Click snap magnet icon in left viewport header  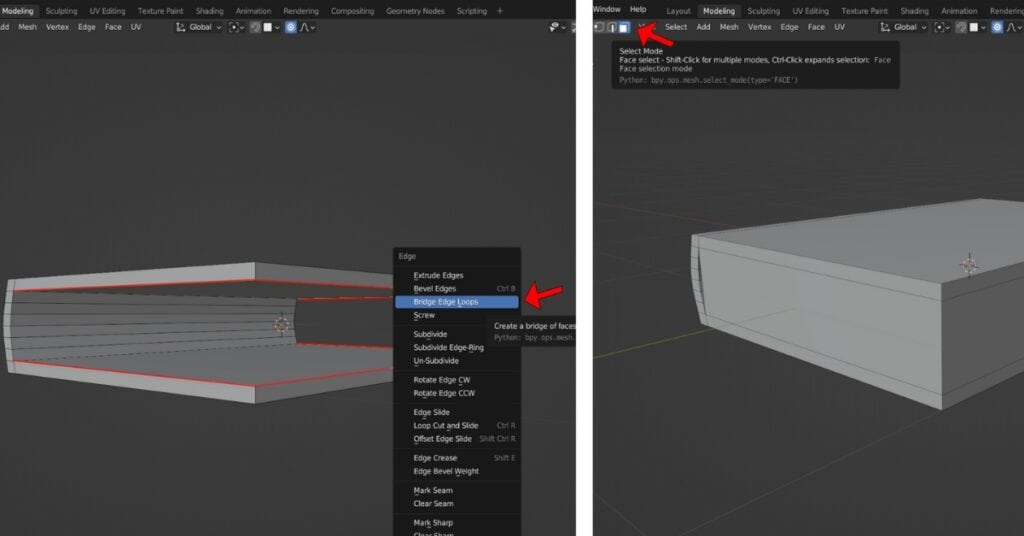[x=255, y=27]
